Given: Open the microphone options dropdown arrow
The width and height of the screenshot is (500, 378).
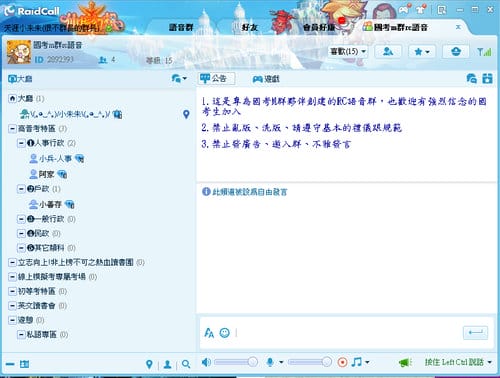Looking at the screenshot, I should coord(281,362).
